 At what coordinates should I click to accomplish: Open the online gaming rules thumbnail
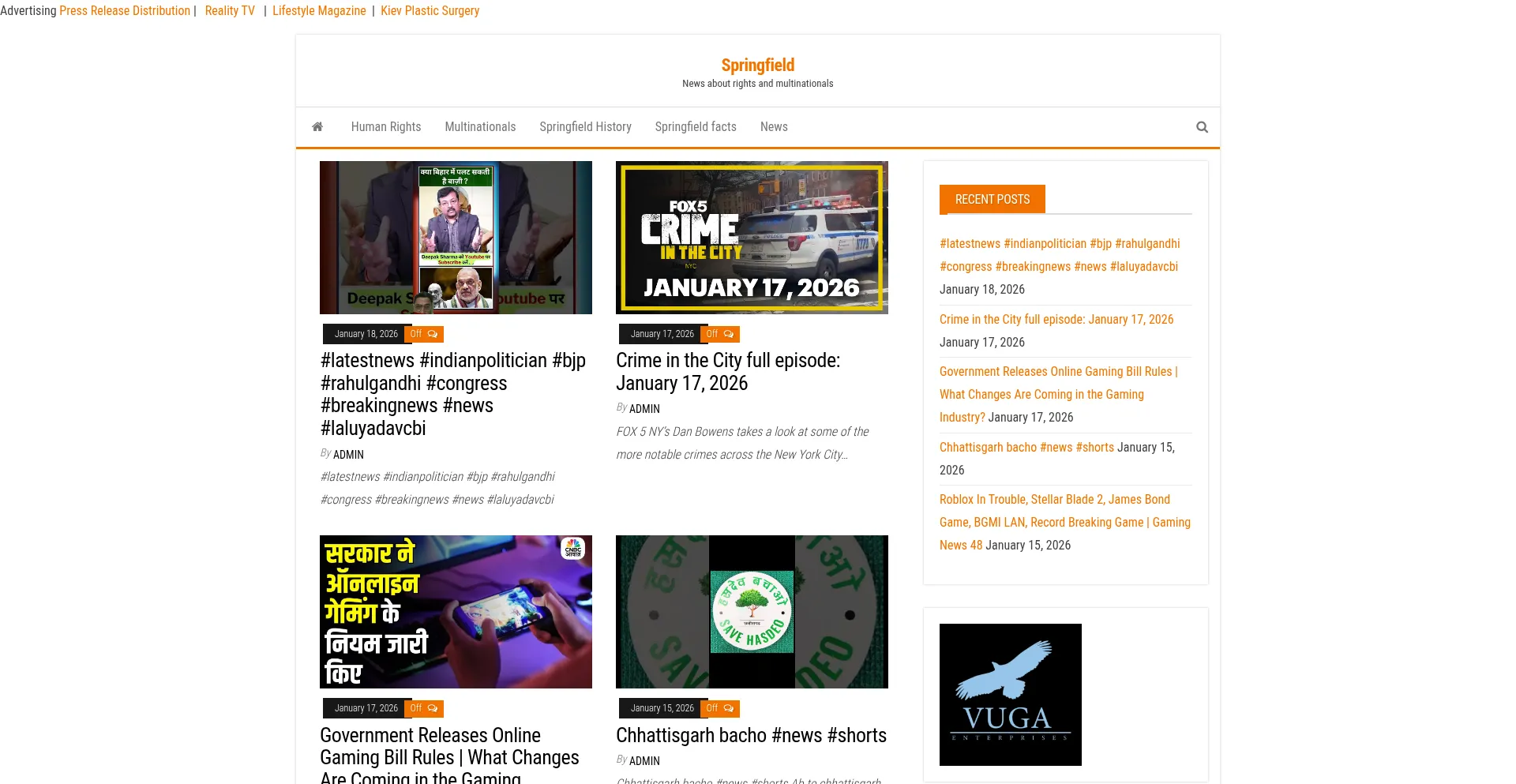[x=456, y=612]
